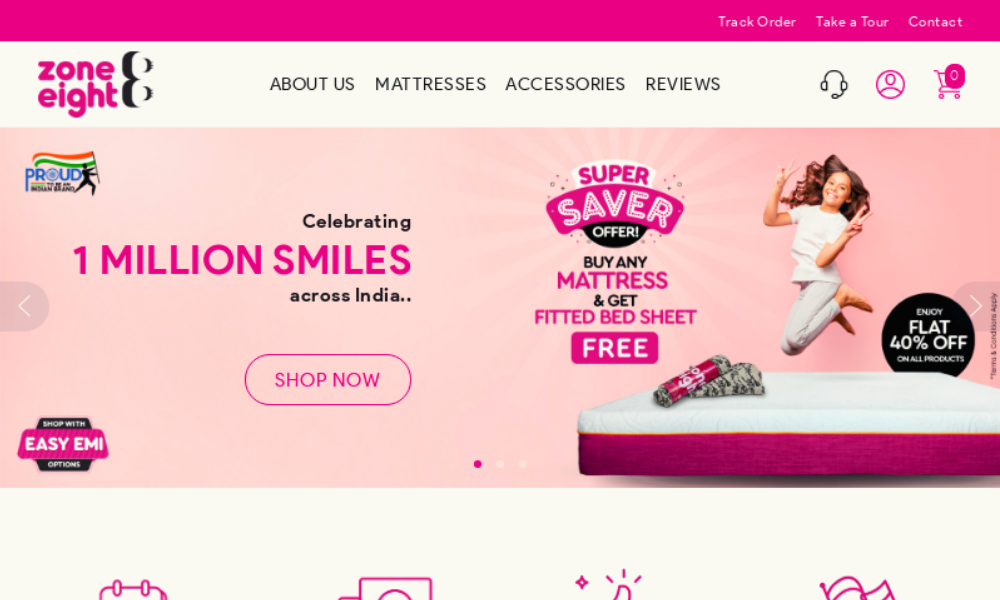Click the Super Saver Offer badge
The image size is (1000, 600).
pos(615,203)
